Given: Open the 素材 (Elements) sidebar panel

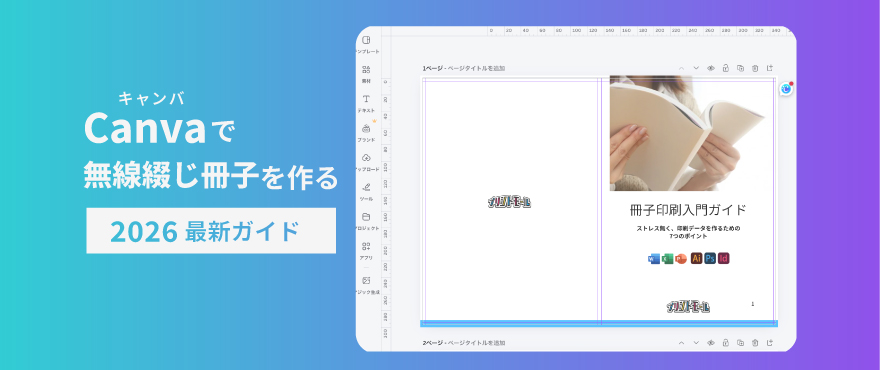Looking at the screenshot, I should (x=366, y=74).
